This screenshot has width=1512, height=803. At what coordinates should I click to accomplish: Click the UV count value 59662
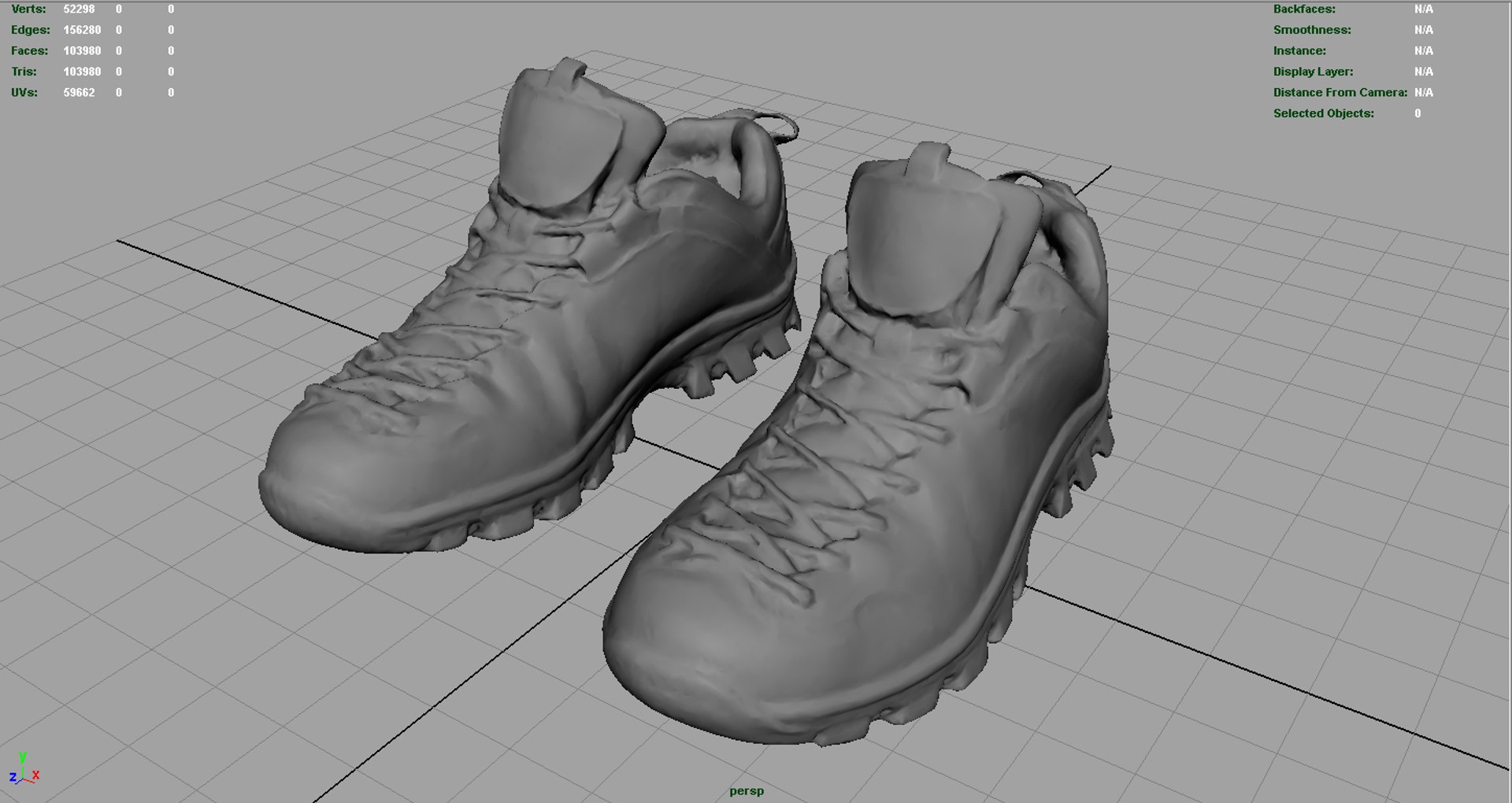(79, 92)
